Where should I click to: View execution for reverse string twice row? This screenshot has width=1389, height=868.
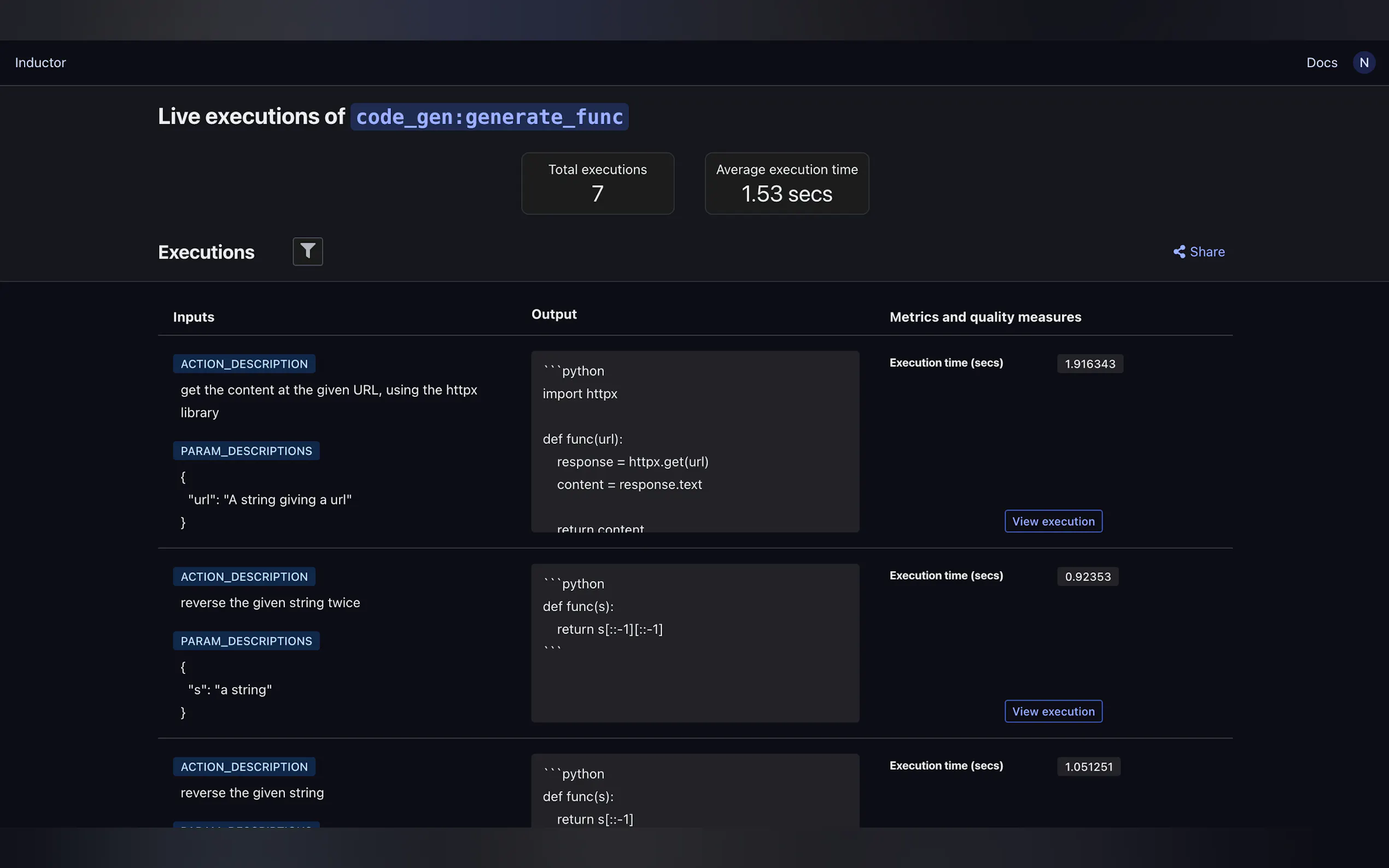coord(1053,711)
